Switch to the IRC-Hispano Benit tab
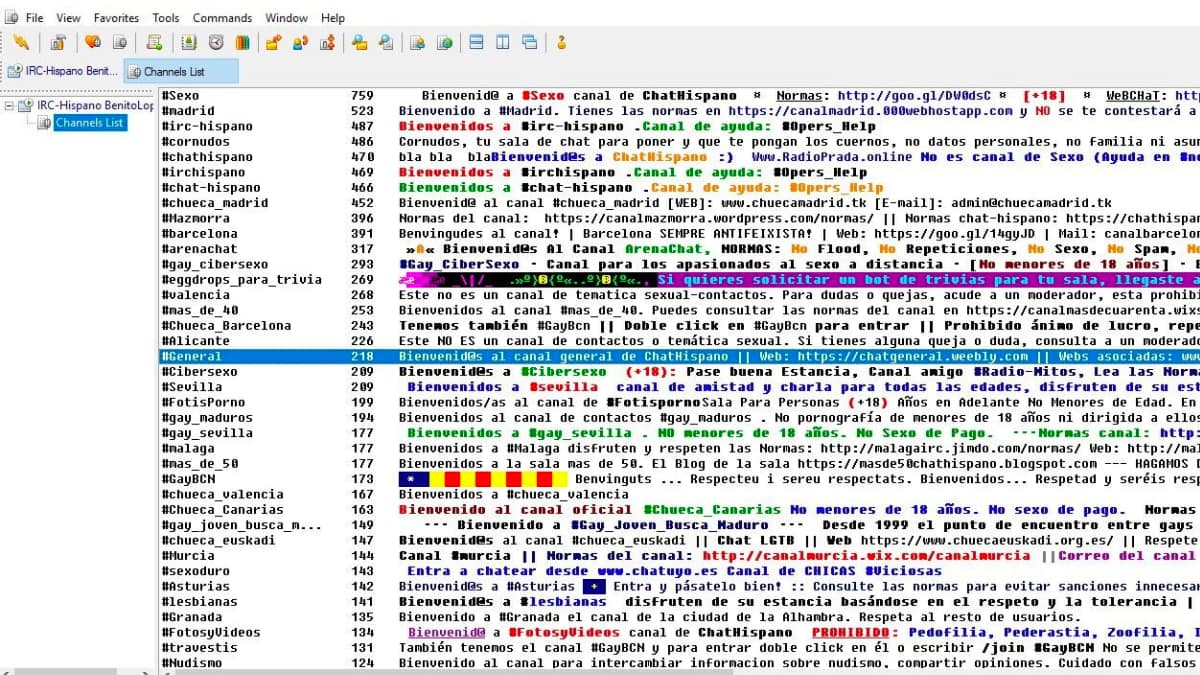 click(63, 71)
